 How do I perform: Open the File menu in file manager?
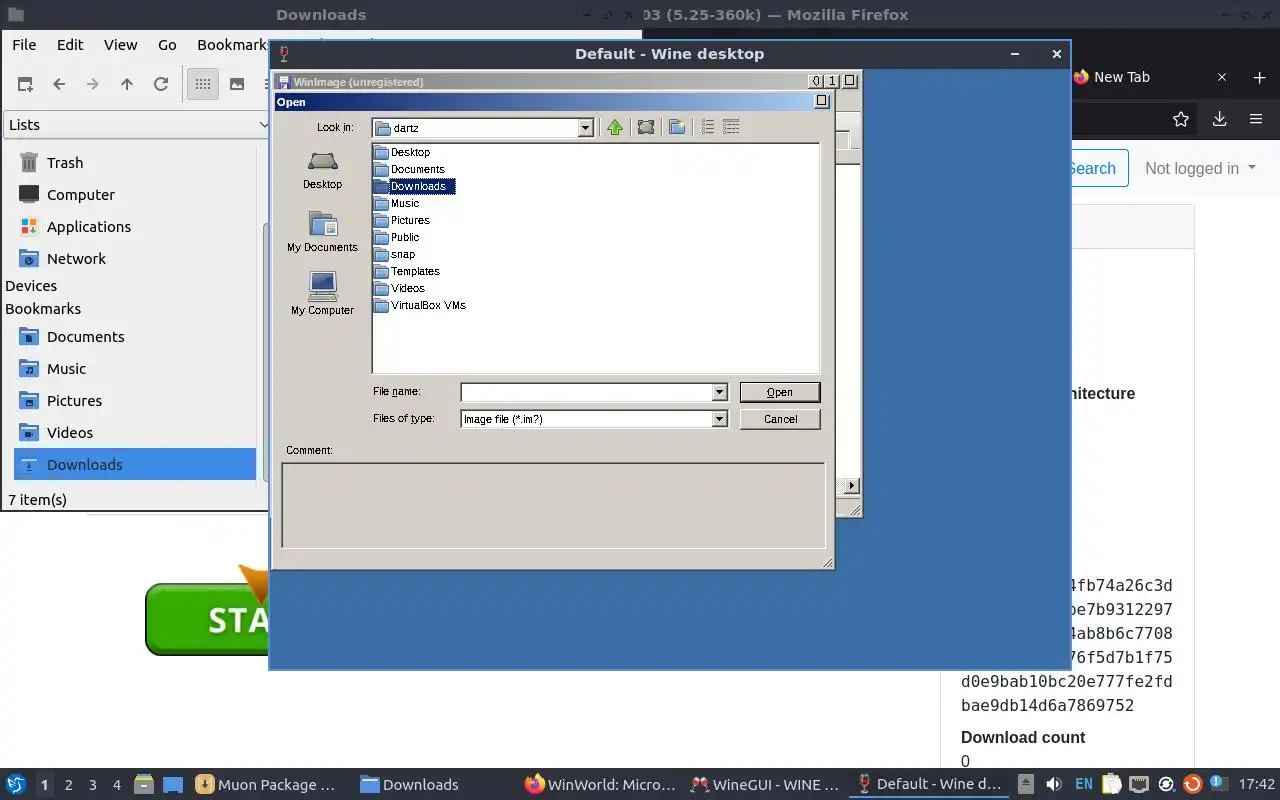(x=24, y=44)
